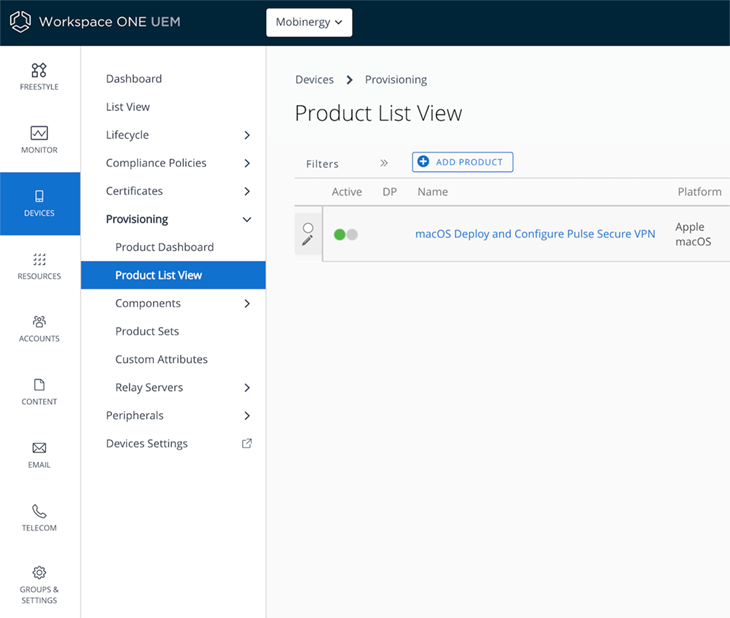This screenshot has width=730, height=618.
Task: Click the pencil edit icon for the product
Action: click(308, 241)
